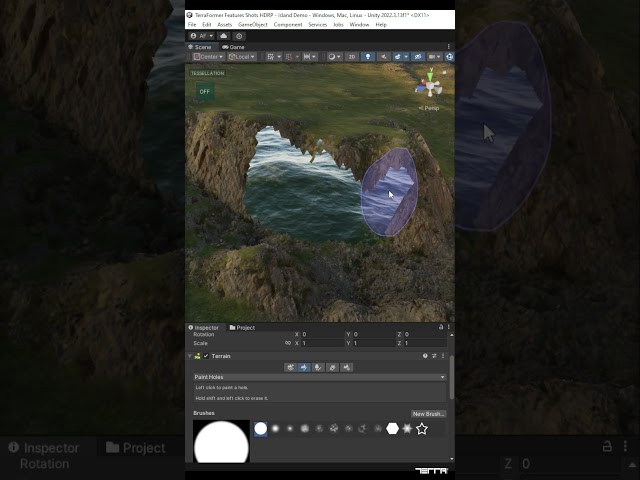Viewport: 640px width, 480px height.
Task: Open the Unity Cloud services icon
Action: point(223,36)
